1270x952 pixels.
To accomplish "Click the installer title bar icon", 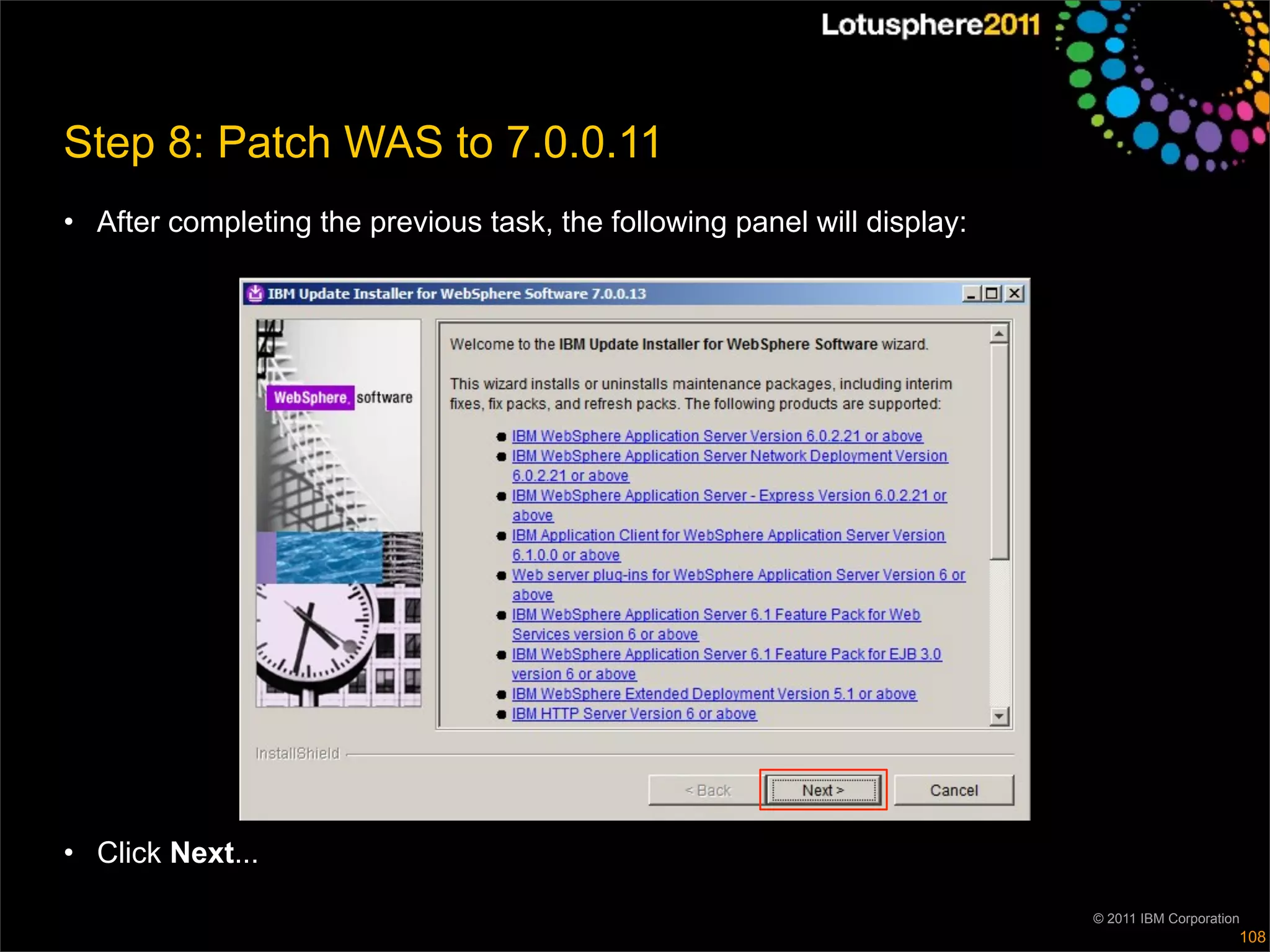I will pyautogui.click(x=255, y=293).
